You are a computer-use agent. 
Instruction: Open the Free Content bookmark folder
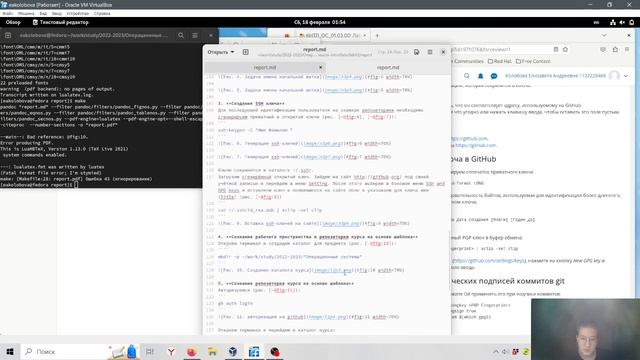pos(533,61)
